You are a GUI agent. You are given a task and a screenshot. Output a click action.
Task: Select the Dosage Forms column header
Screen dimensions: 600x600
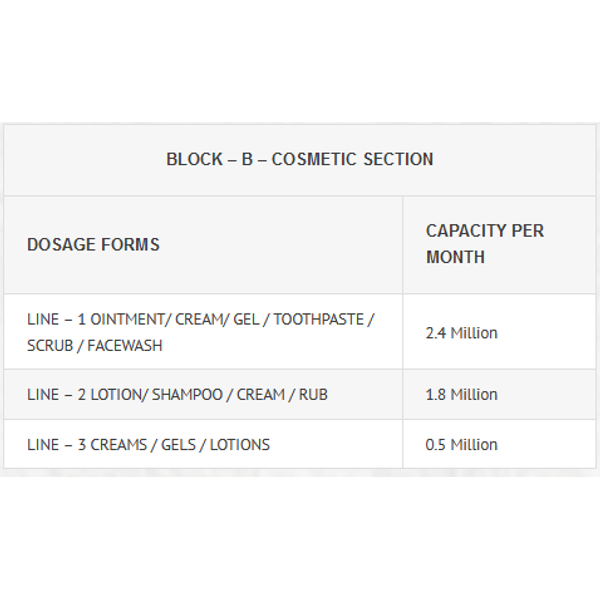pos(93,245)
